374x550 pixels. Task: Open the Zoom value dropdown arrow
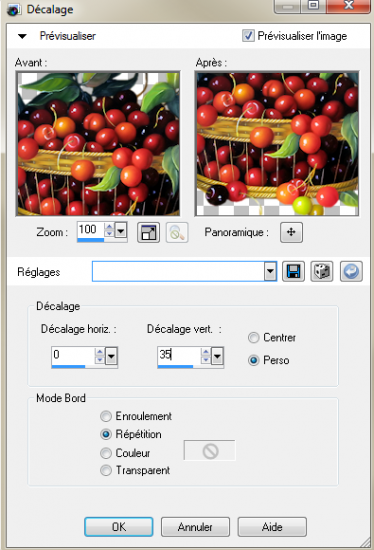tap(121, 231)
